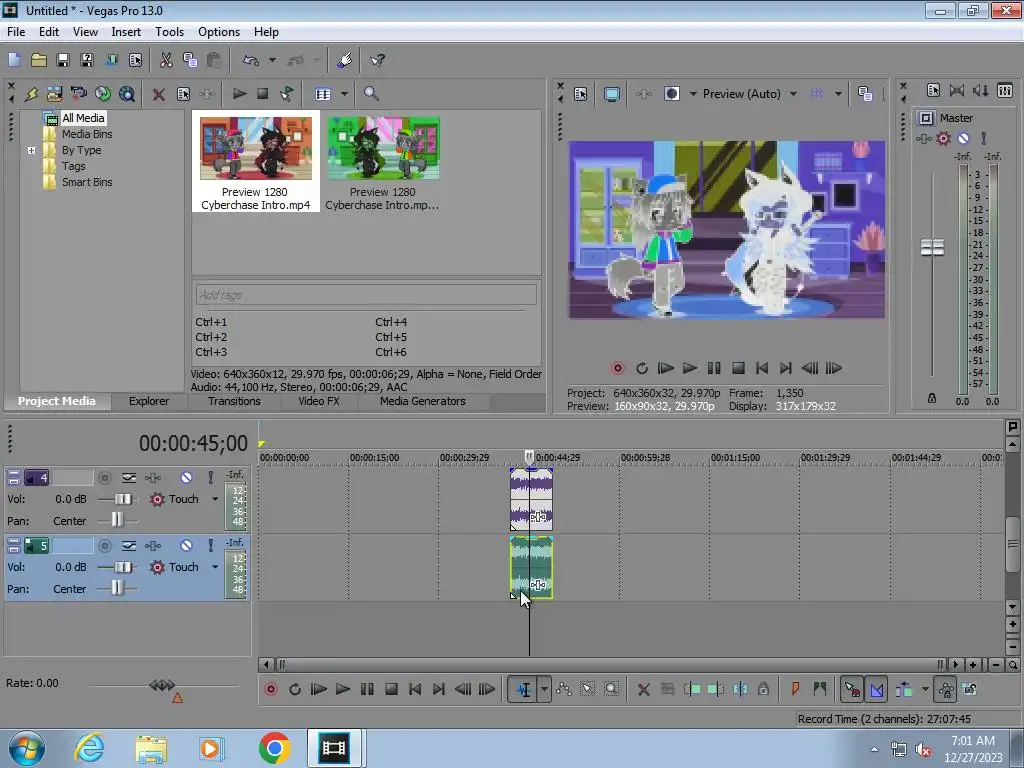Solo track 5 with exclamation icon
The height and width of the screenshot is (768, 1024).
[x=210, y=546]
